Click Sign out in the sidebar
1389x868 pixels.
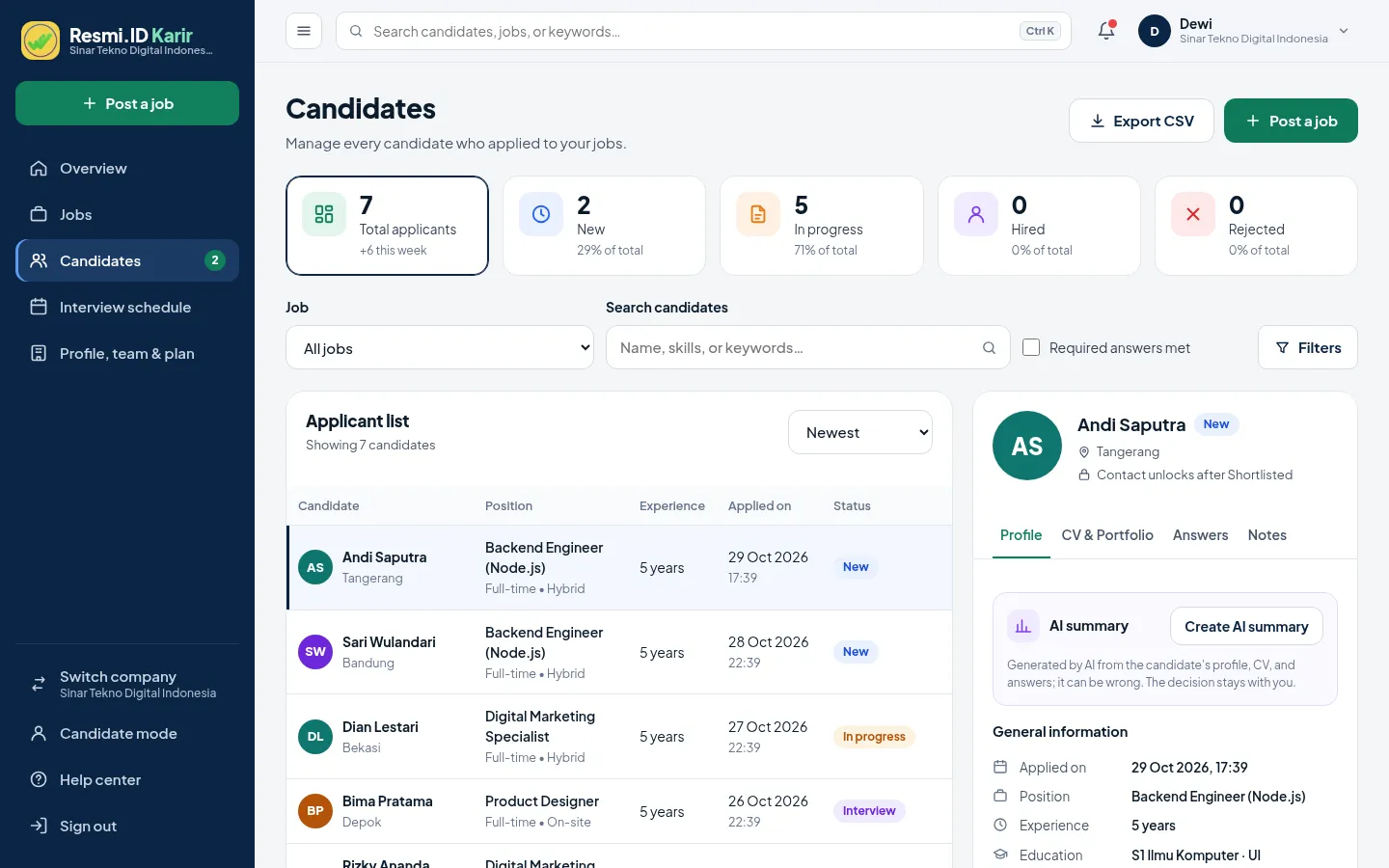(x=127, y=826)
